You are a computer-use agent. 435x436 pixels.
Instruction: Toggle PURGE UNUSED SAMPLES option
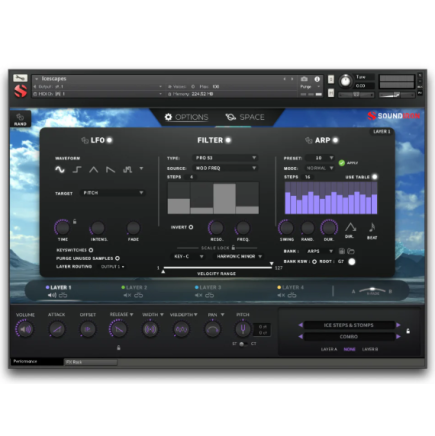117,258
